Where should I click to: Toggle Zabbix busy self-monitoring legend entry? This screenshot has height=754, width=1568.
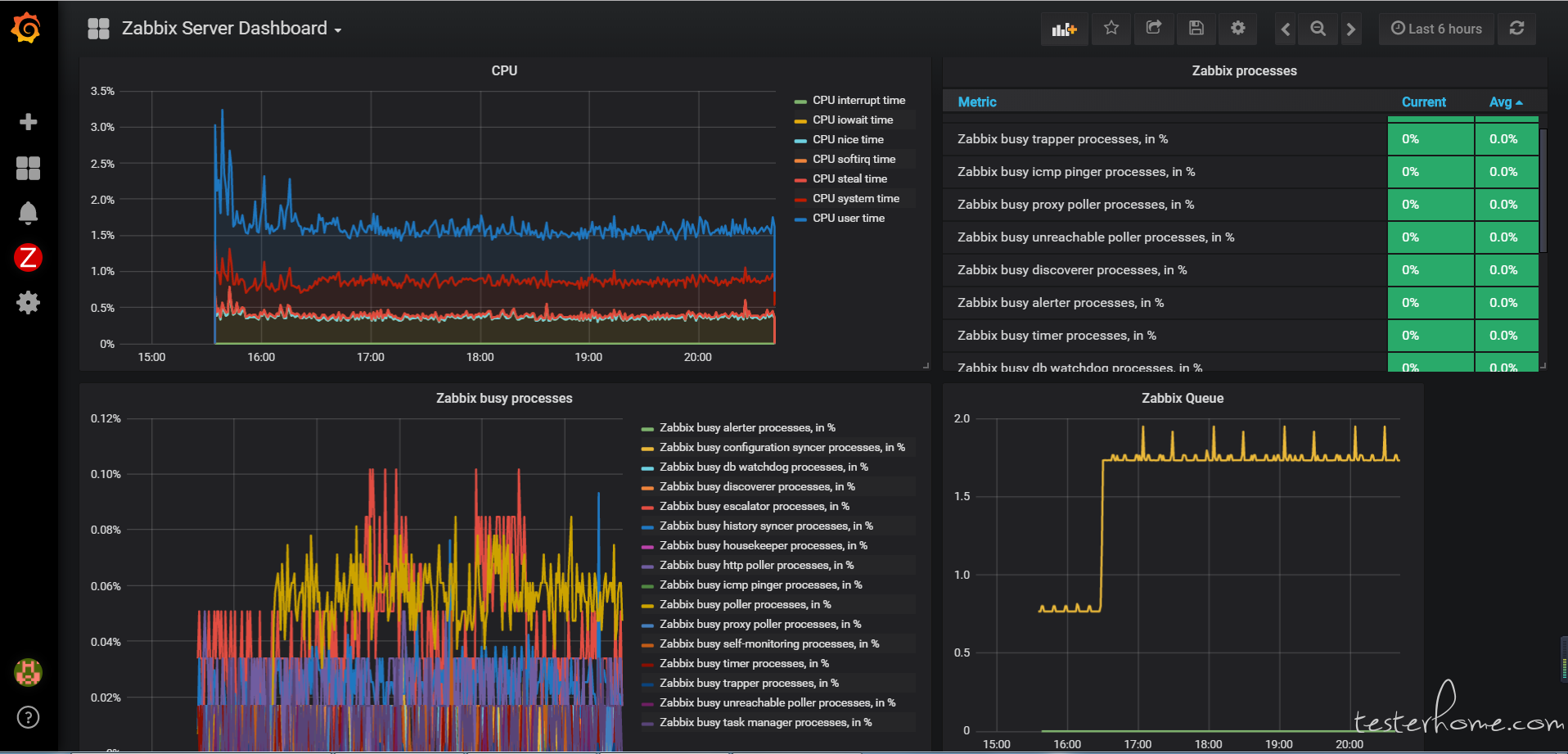point(769,643)
